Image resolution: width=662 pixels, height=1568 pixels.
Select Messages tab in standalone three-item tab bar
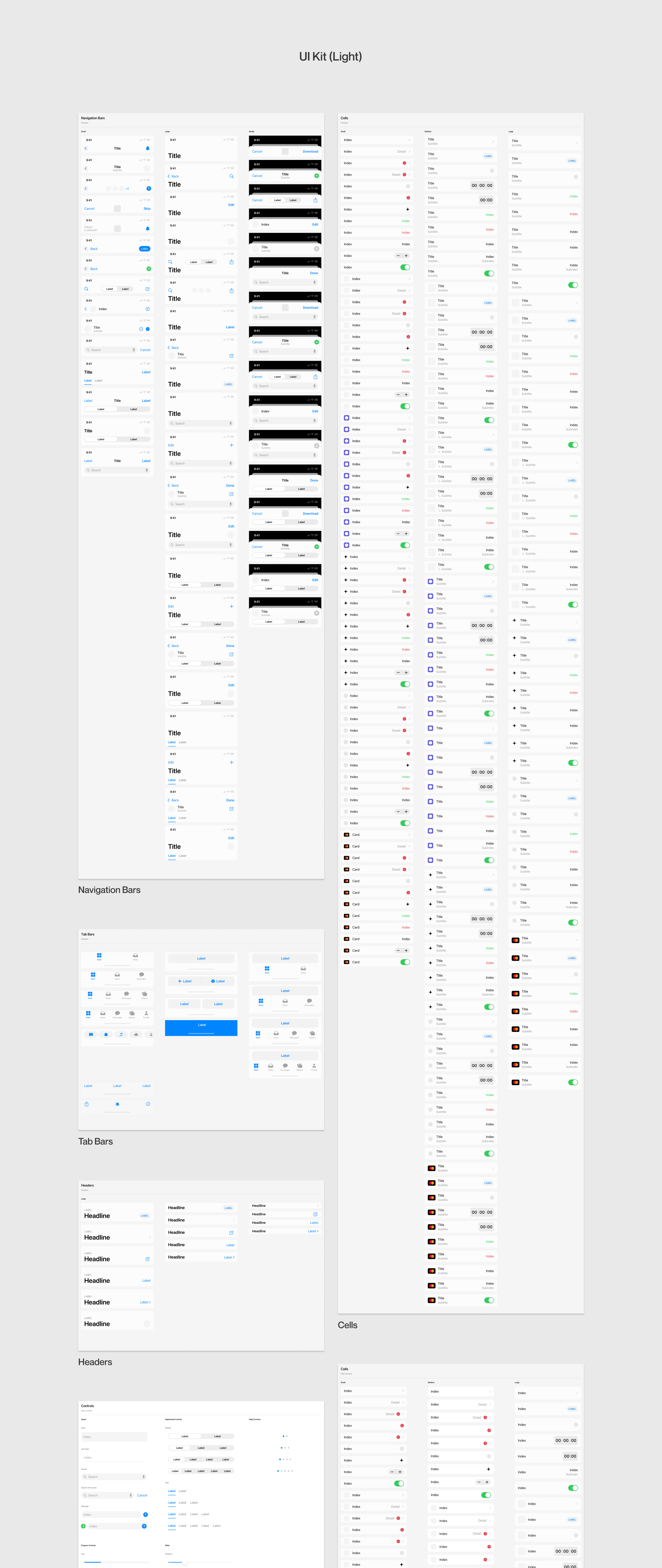pos(141,976)
